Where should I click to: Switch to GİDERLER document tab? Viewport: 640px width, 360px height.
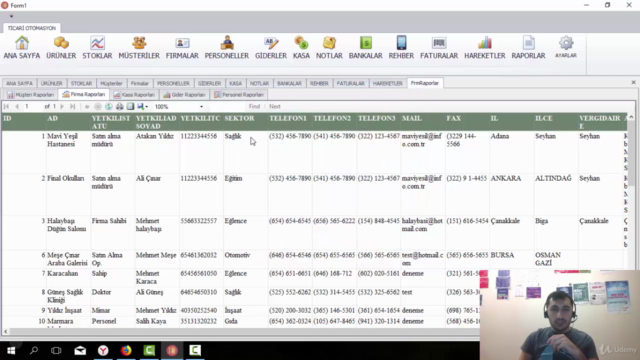(209, 83)
